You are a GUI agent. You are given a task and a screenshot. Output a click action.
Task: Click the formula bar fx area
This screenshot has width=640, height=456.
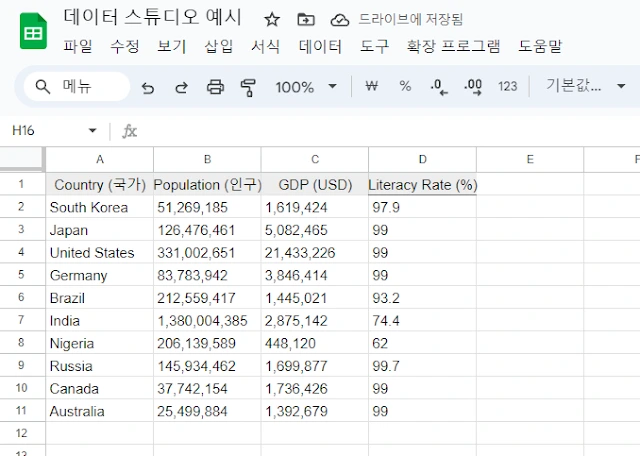[129, 131]
